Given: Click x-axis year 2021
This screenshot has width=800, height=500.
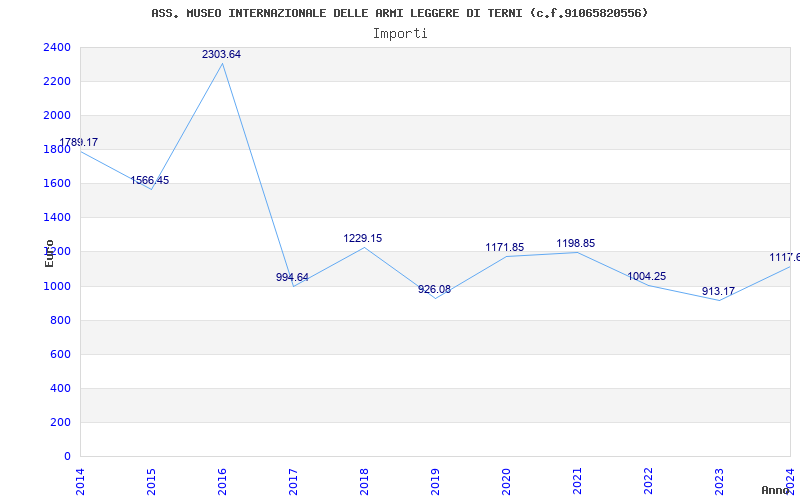Looking at the screenshot, I should tap(577, 482).
